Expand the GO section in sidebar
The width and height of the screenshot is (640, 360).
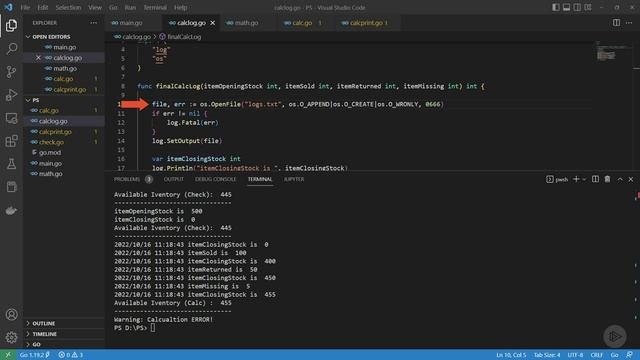[x=36, y=344]
